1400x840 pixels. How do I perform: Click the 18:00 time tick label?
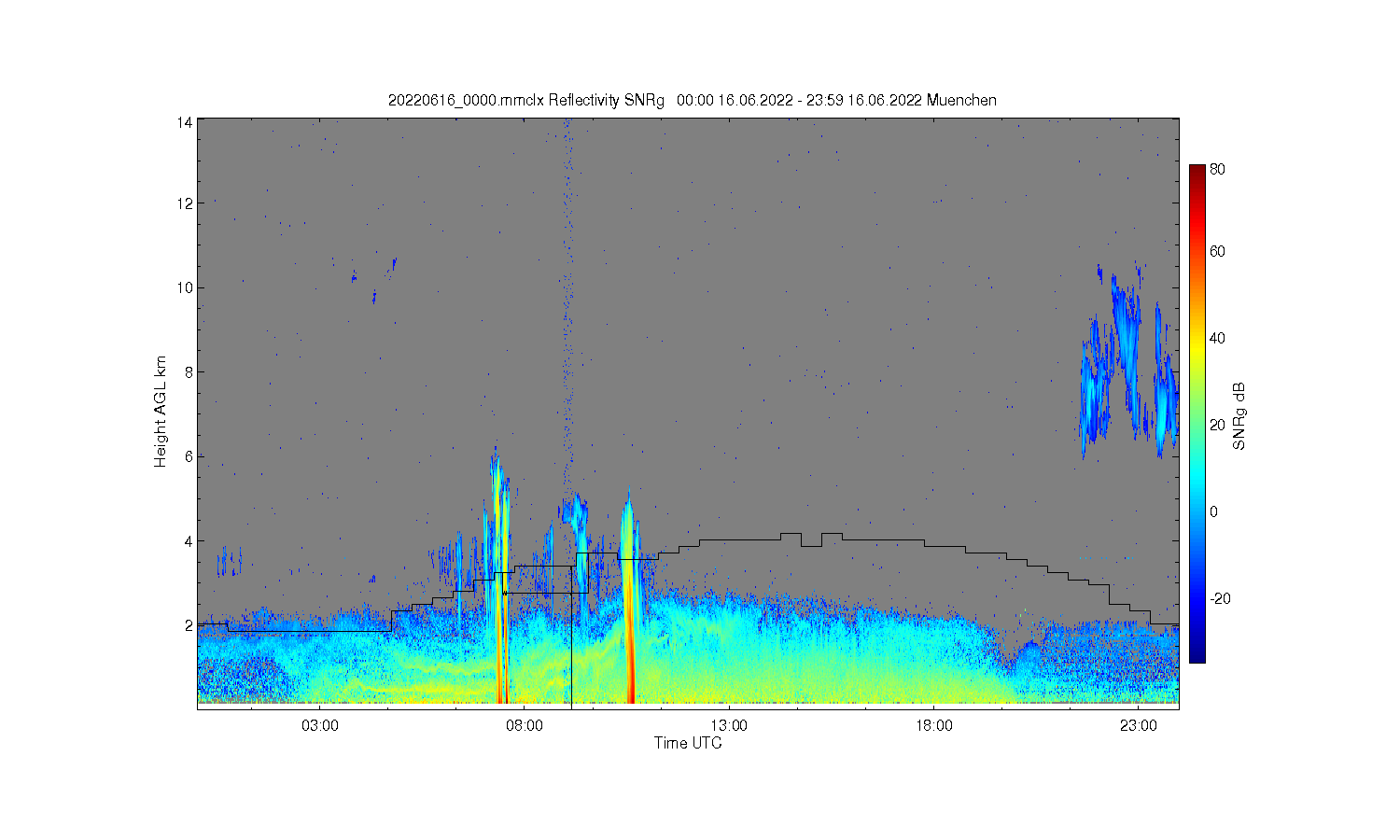click(x=933, y=726)
